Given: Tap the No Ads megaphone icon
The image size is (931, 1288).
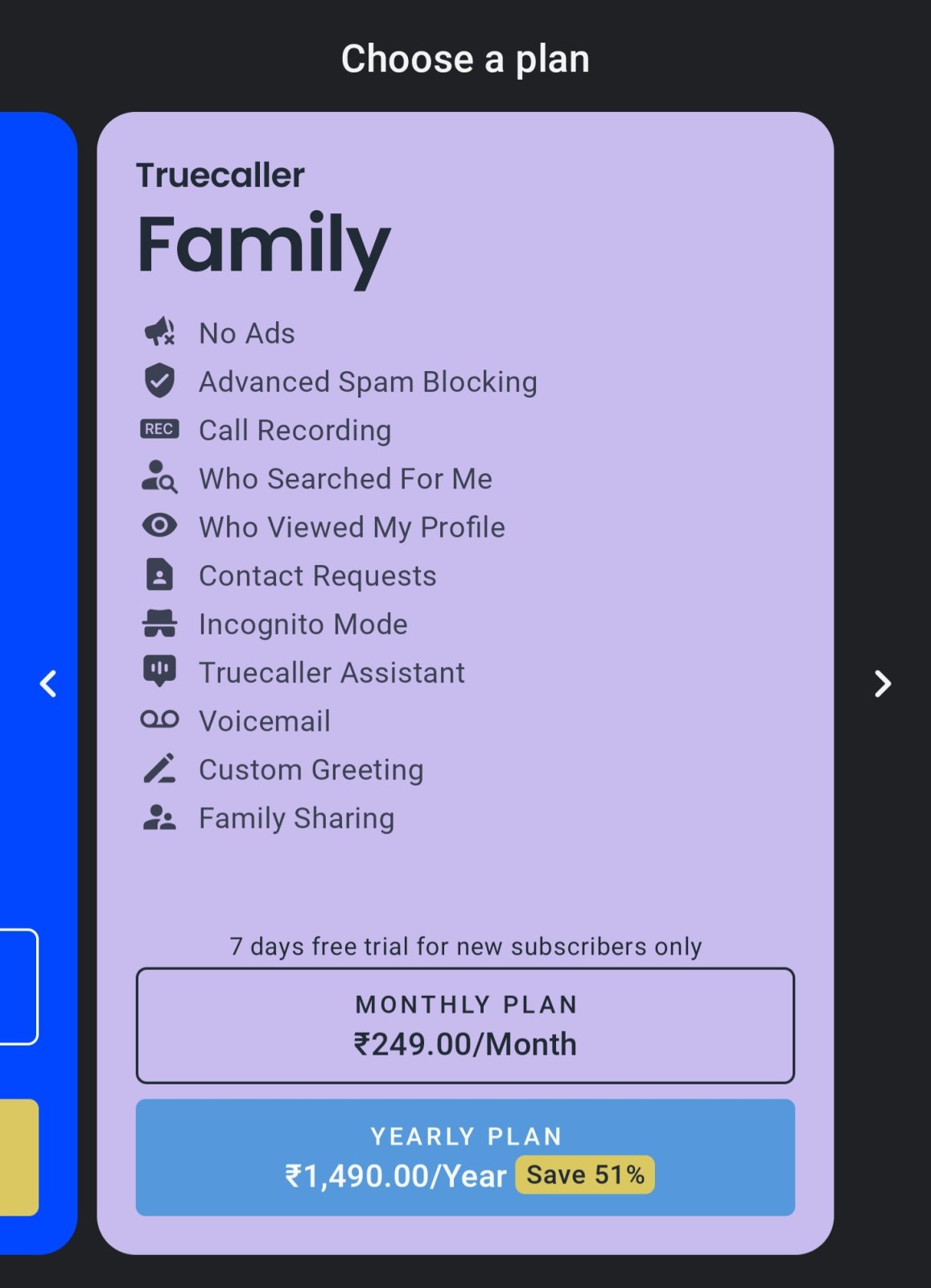Looking at the screenshot, I should (x=159, y=332).
